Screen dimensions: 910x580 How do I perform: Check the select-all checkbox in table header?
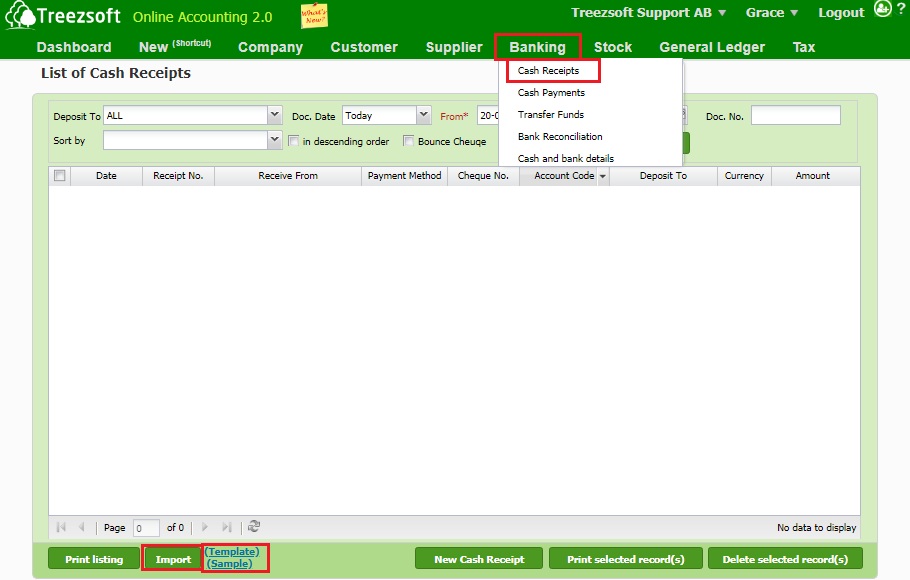click(x=60, y=176)
